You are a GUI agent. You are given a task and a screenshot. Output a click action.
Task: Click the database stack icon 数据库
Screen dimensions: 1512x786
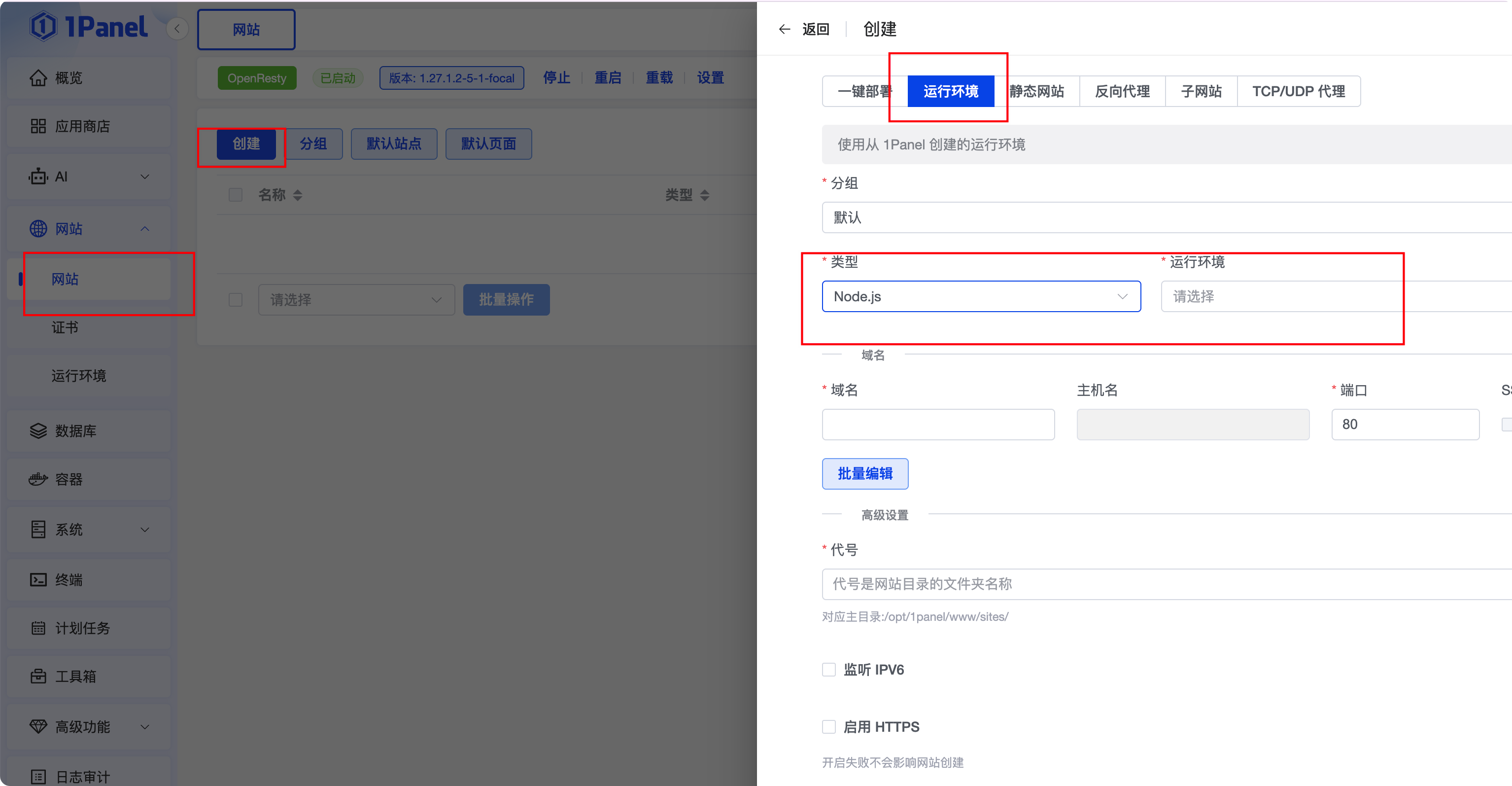(x=38, y=430)
